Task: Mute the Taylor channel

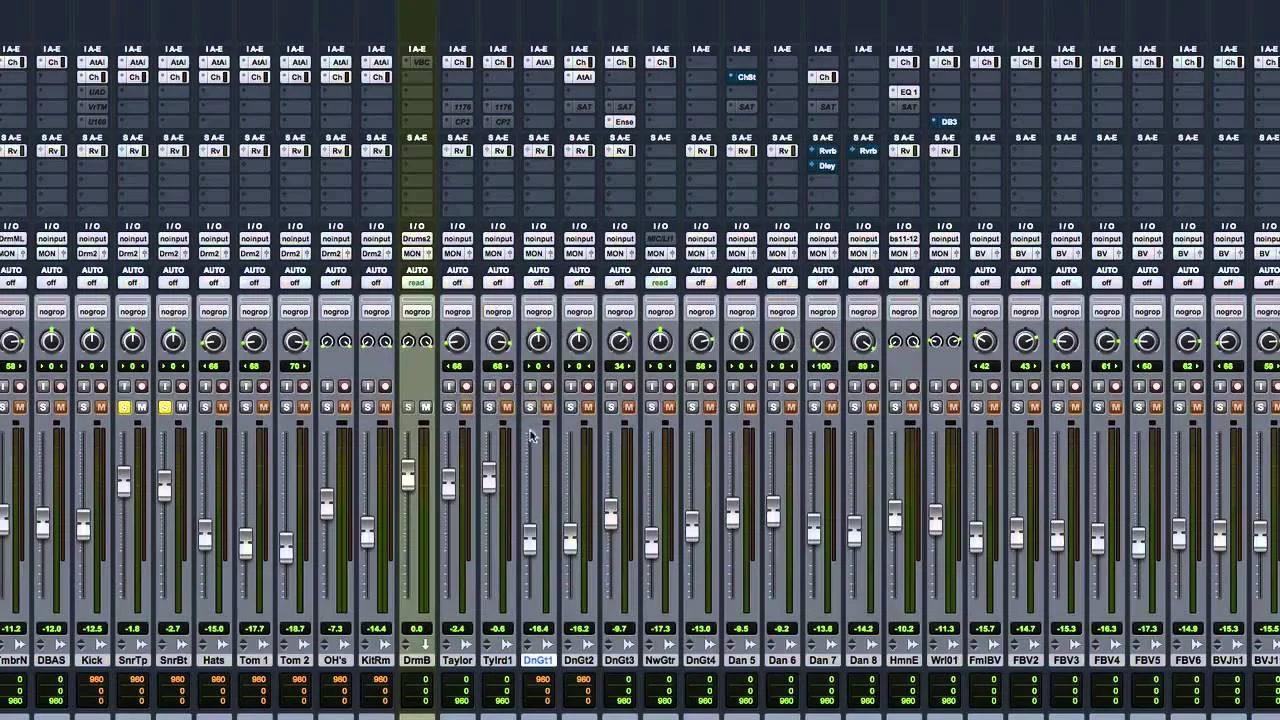Action: [x=464, y=406]
